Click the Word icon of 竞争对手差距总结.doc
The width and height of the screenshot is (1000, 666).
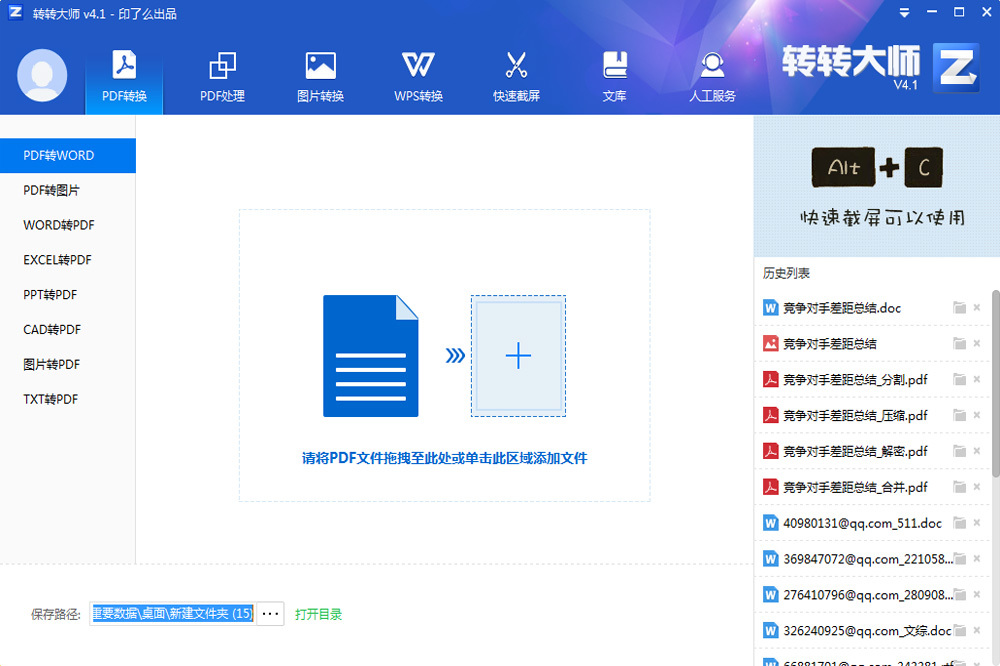click(x=770, y=308)
